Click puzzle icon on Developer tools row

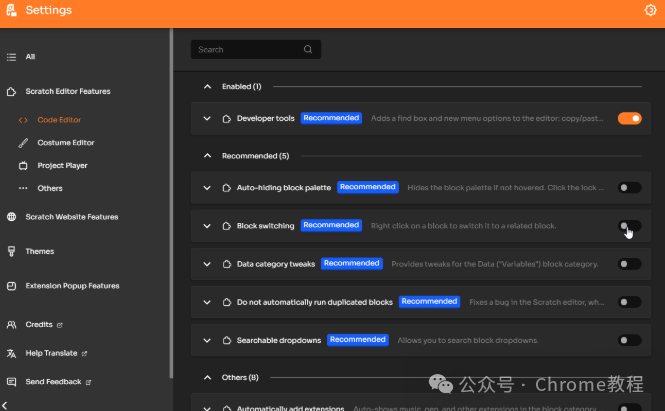point(227,119)
